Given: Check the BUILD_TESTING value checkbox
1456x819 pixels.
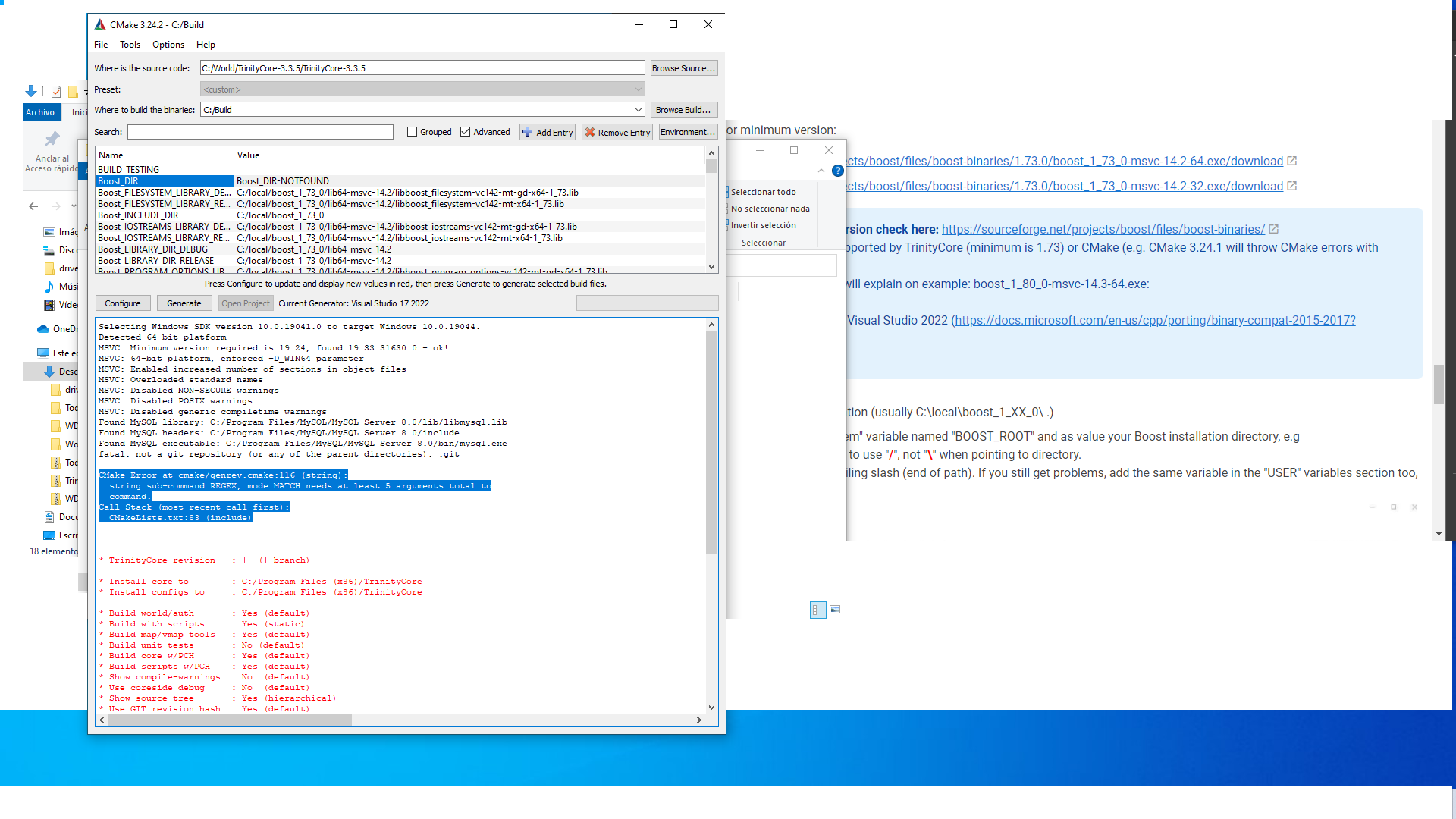Looking at the screenshot, I should (x=241, y=169).
